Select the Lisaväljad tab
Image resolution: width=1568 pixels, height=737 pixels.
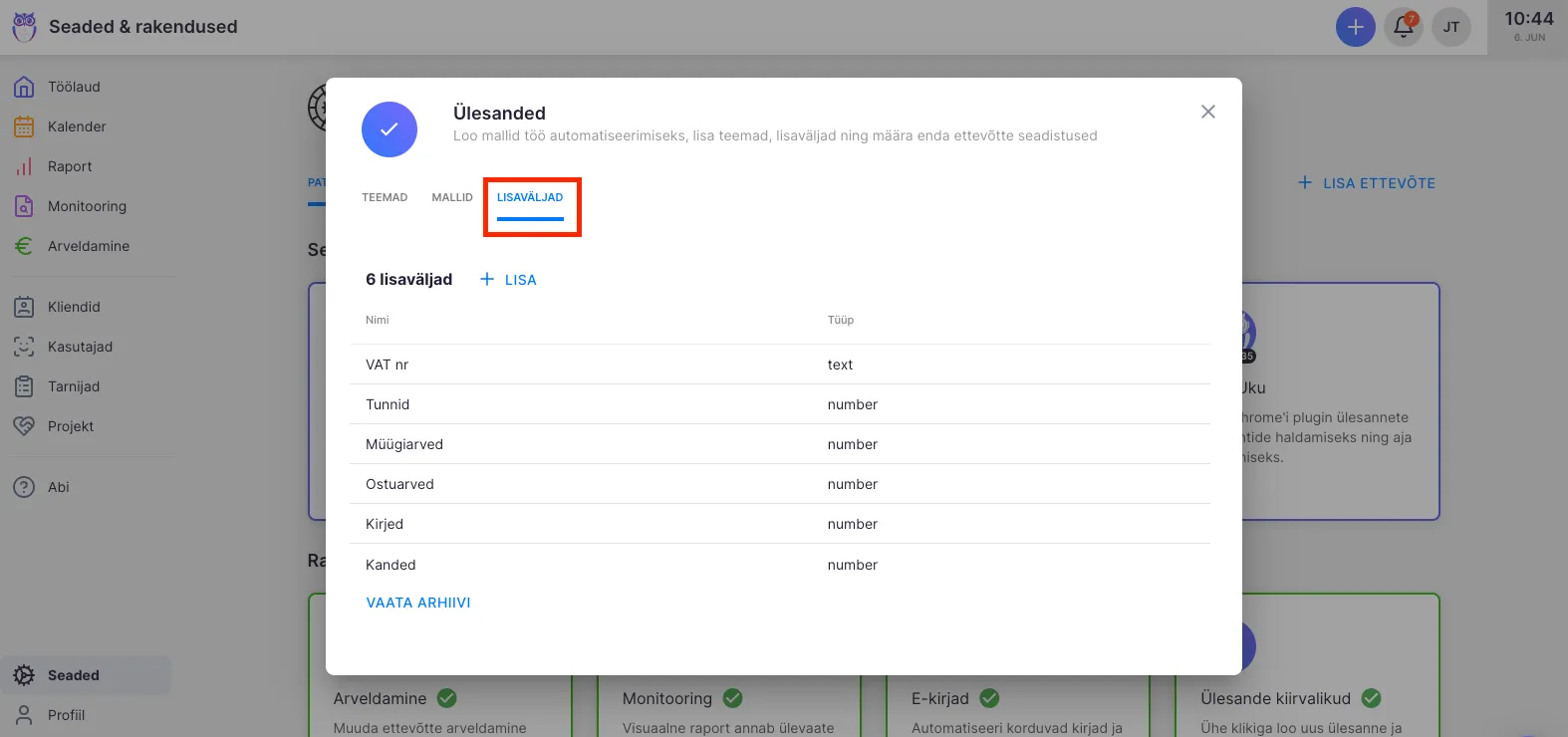click(x=530, y=197)
